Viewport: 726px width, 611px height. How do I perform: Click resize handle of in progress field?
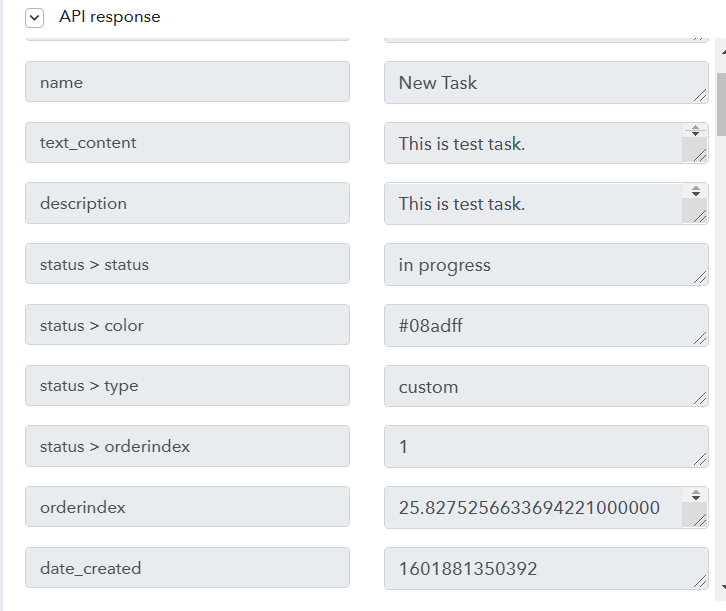tap(700, 277)
